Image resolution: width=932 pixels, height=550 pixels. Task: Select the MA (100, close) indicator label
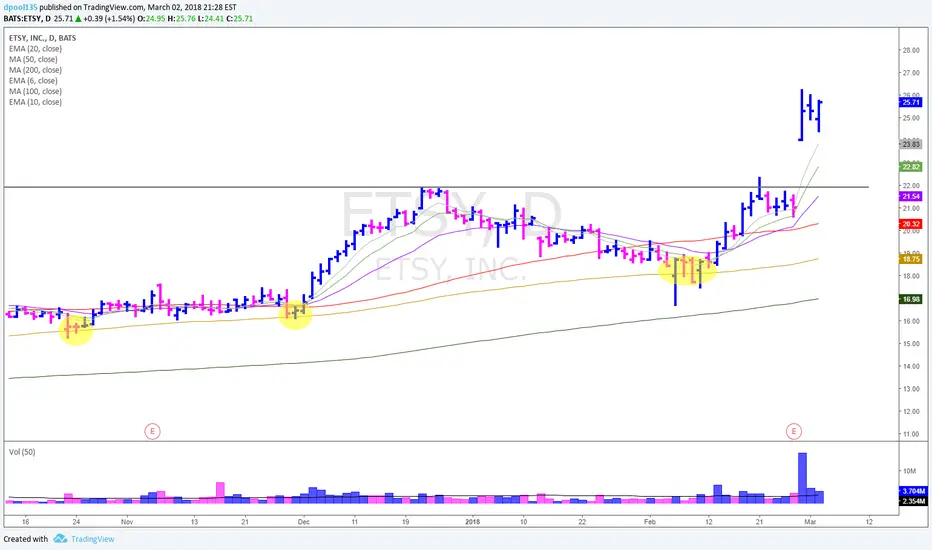(35, 92)
